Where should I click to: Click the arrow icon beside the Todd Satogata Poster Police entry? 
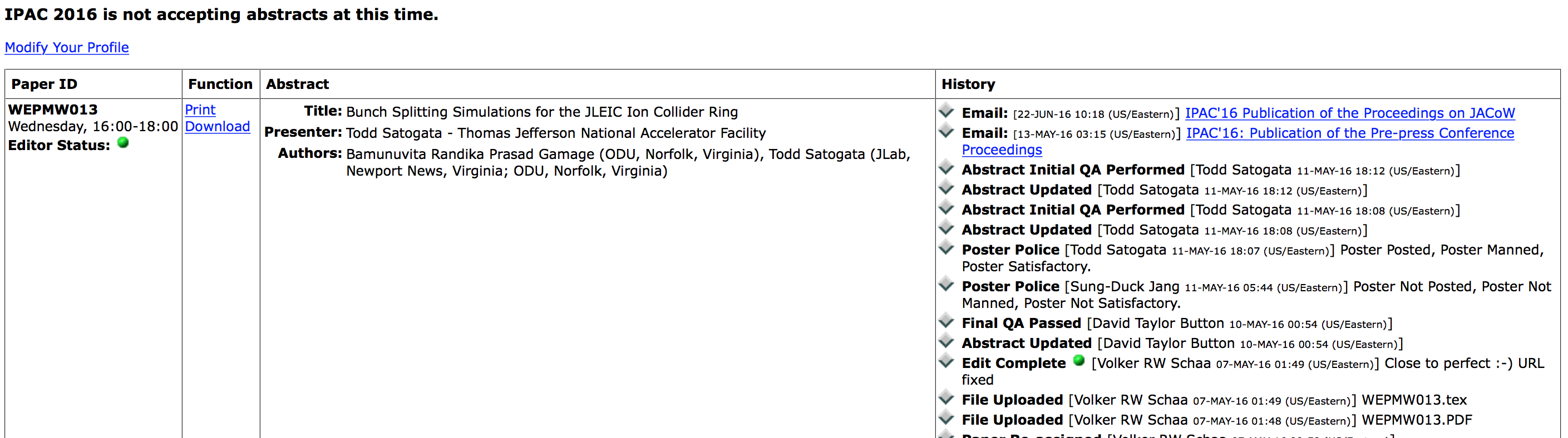click(x=946, y=247)
